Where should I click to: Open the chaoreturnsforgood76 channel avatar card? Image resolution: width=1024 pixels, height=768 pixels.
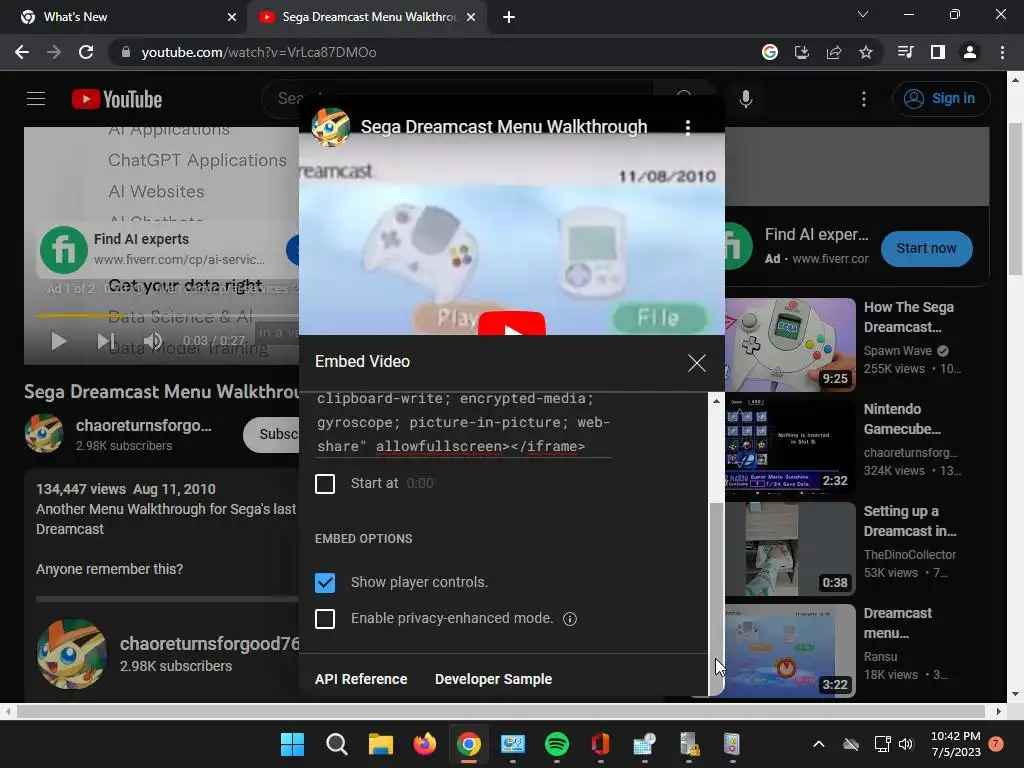[71, 654]
